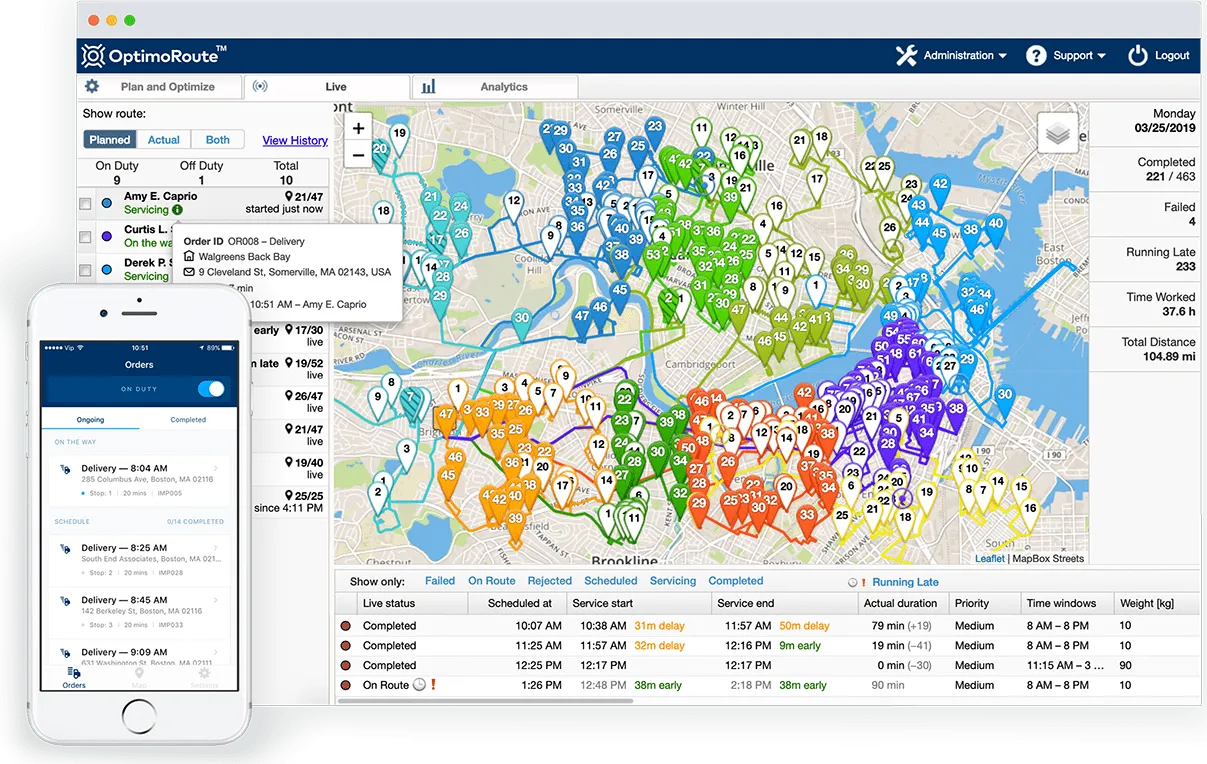The width and height of the screenshot is (1207, 764).
Task: Turn off the ON DUTY switch on the phone
Action: pos(211,389)
